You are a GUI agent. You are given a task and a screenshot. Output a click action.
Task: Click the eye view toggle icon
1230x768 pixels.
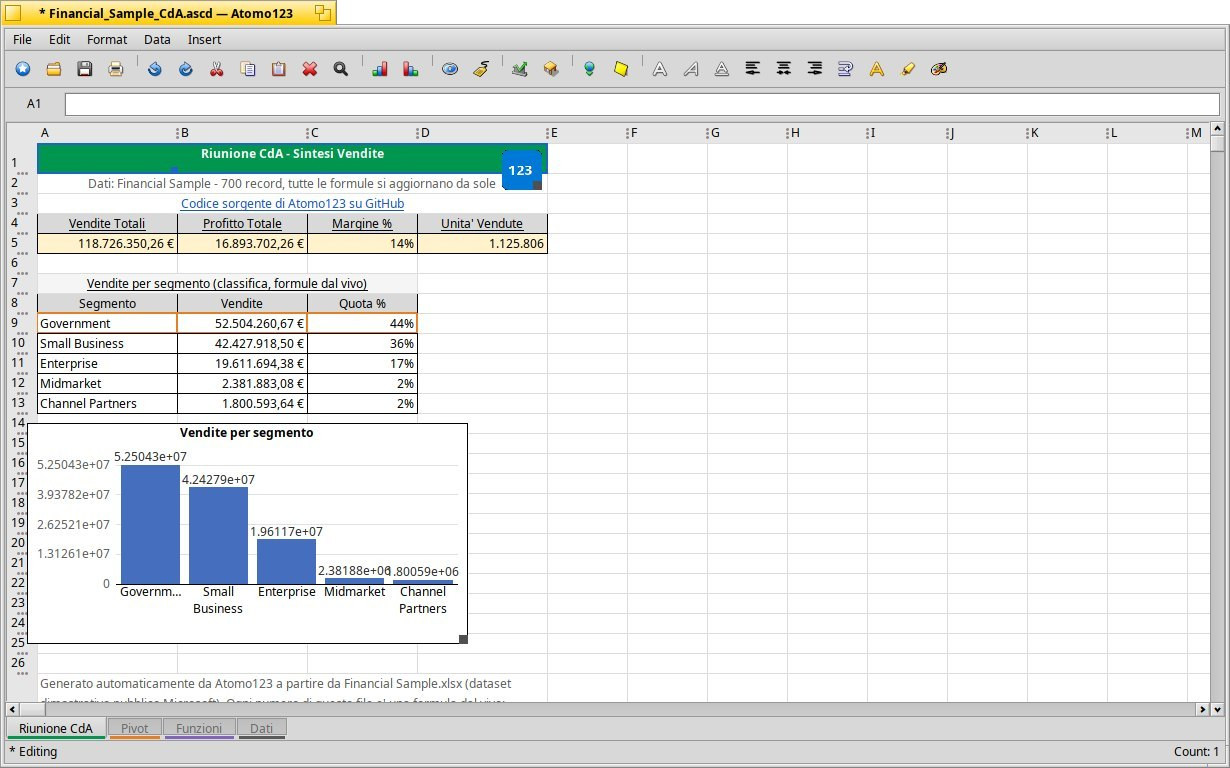tap(450, 69)
